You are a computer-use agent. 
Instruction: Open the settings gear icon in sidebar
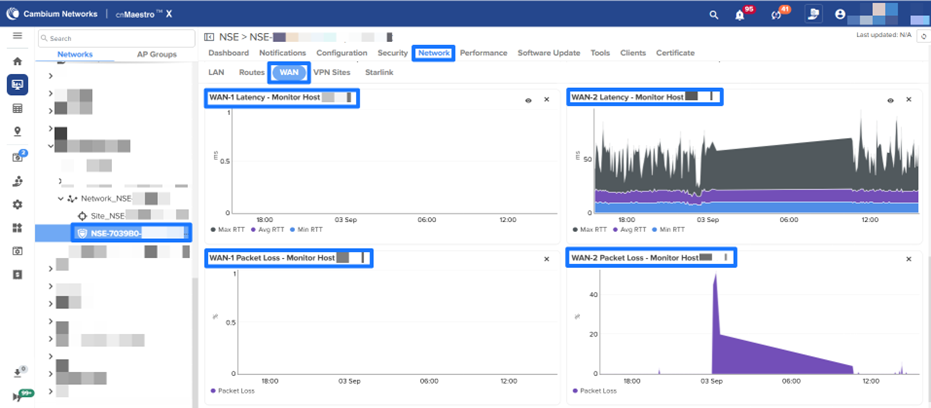17,204
